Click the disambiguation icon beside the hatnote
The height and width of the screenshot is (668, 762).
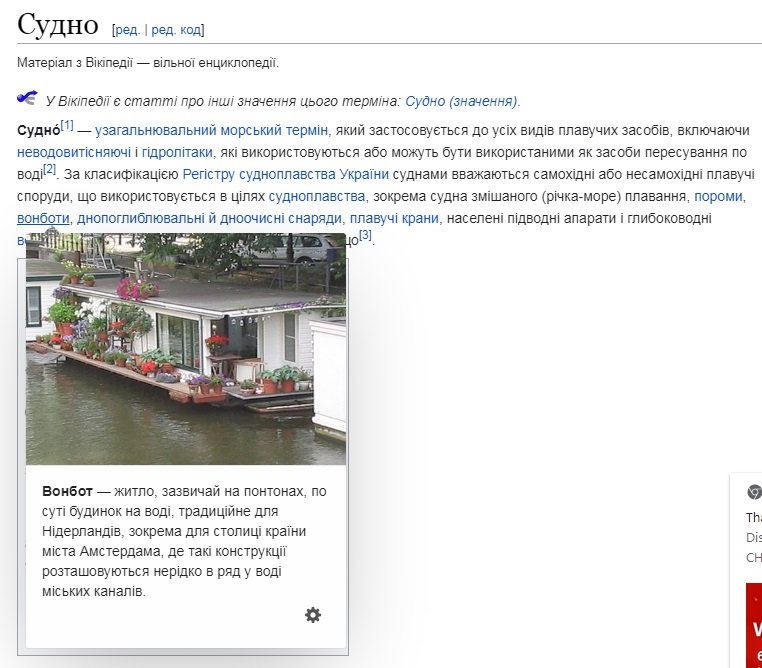[x=28, y=98]
